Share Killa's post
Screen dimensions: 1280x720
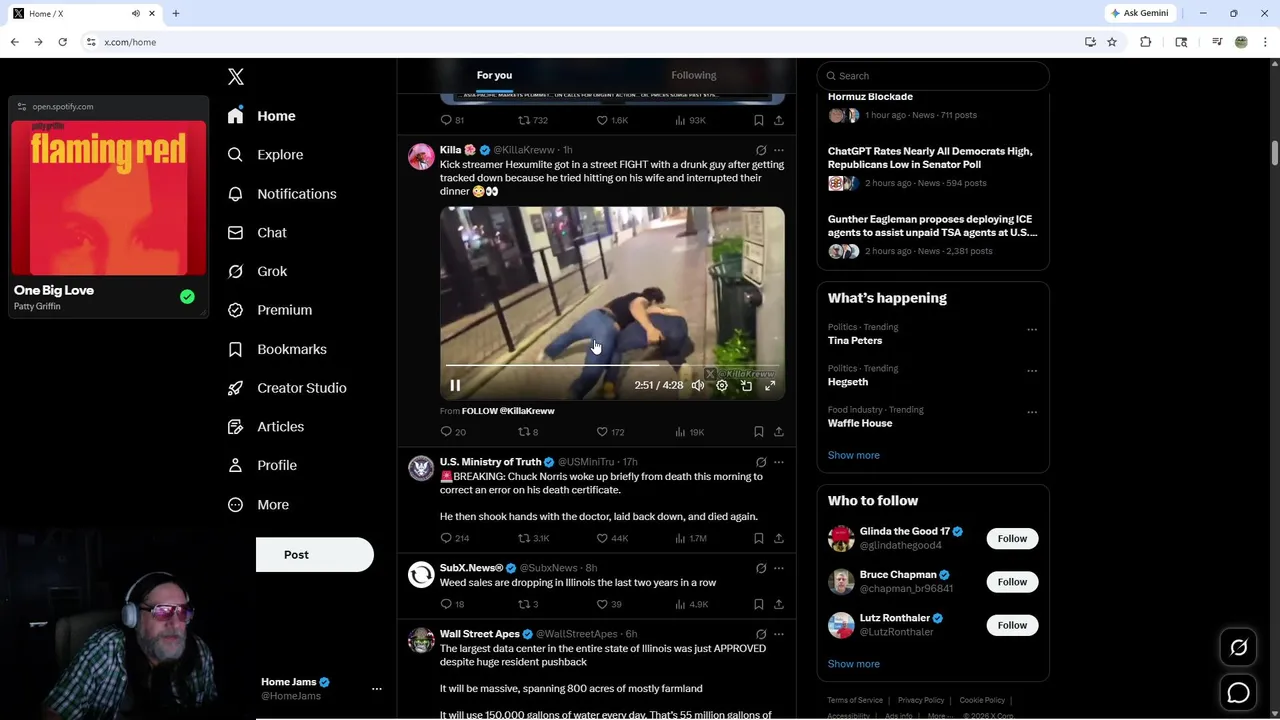coord(779,432)
